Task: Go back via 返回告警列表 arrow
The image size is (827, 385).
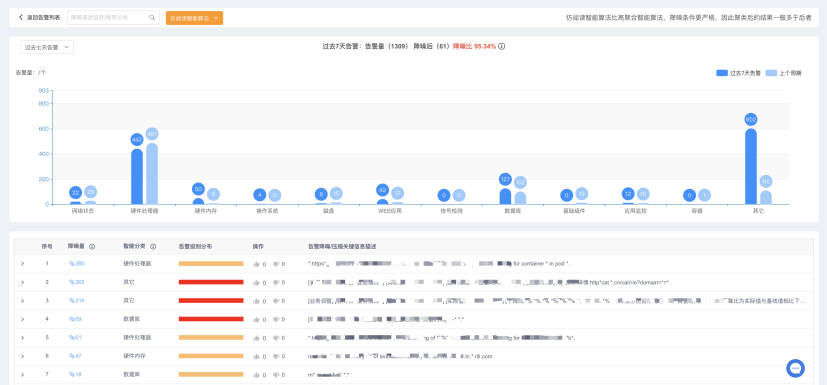Action: coord(21,17)
